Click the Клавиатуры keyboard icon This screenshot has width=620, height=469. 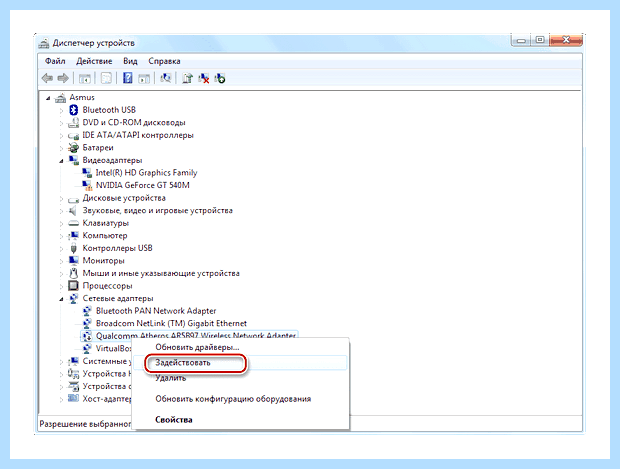tap(74, 223)
